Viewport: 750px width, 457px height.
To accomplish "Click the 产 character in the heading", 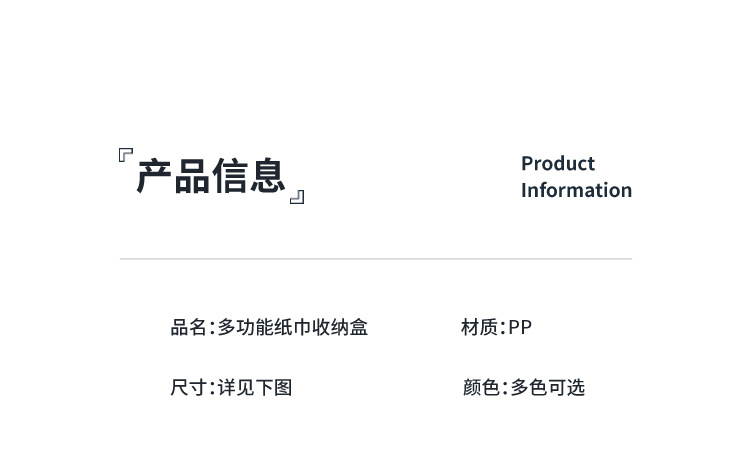I will 155,176.
